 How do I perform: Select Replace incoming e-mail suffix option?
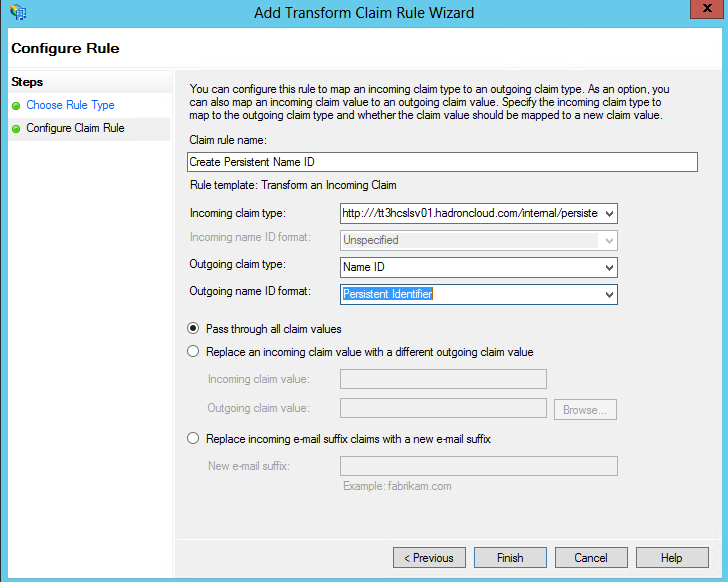point(193,438)
